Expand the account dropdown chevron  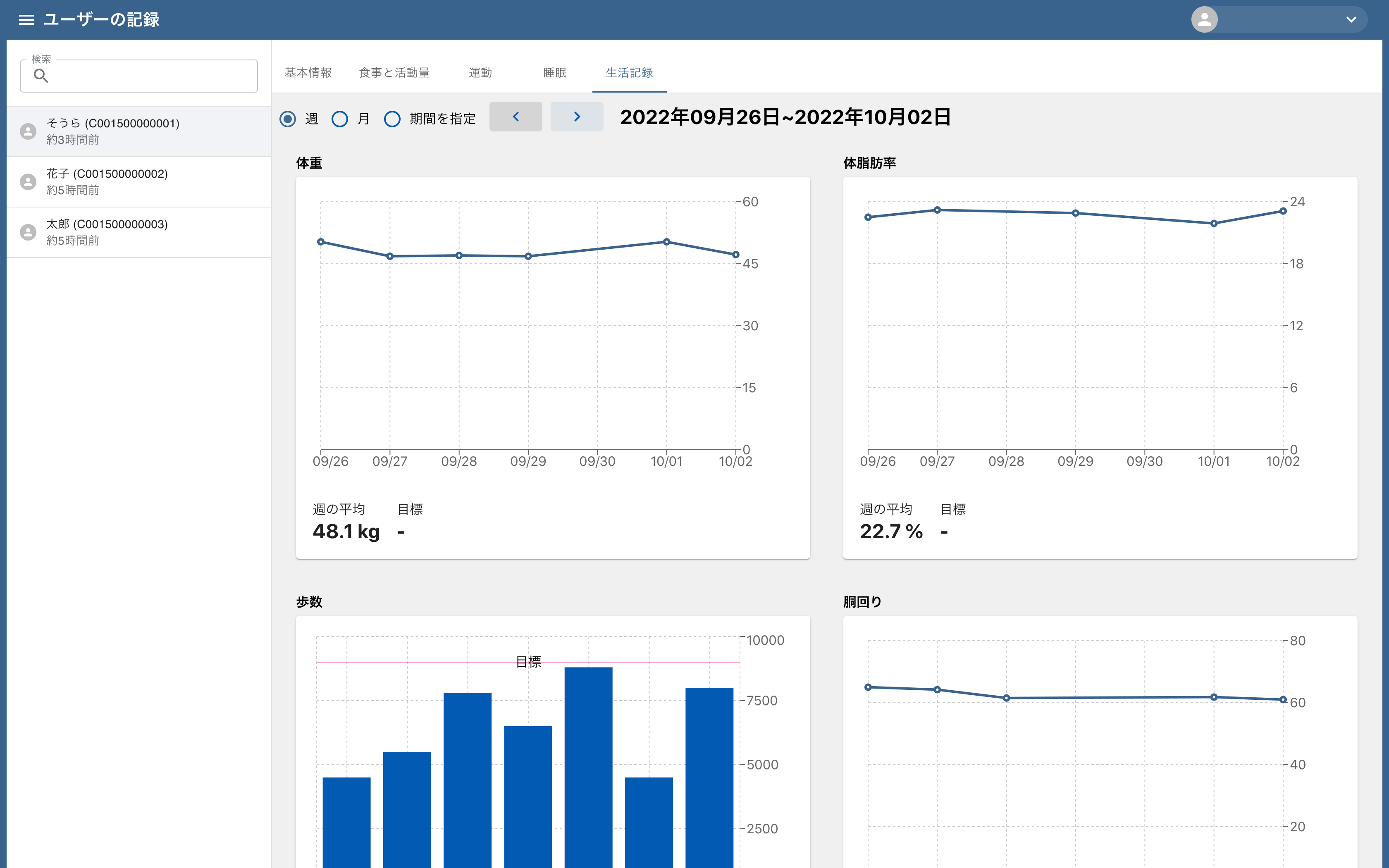[x=1351, y=20]
